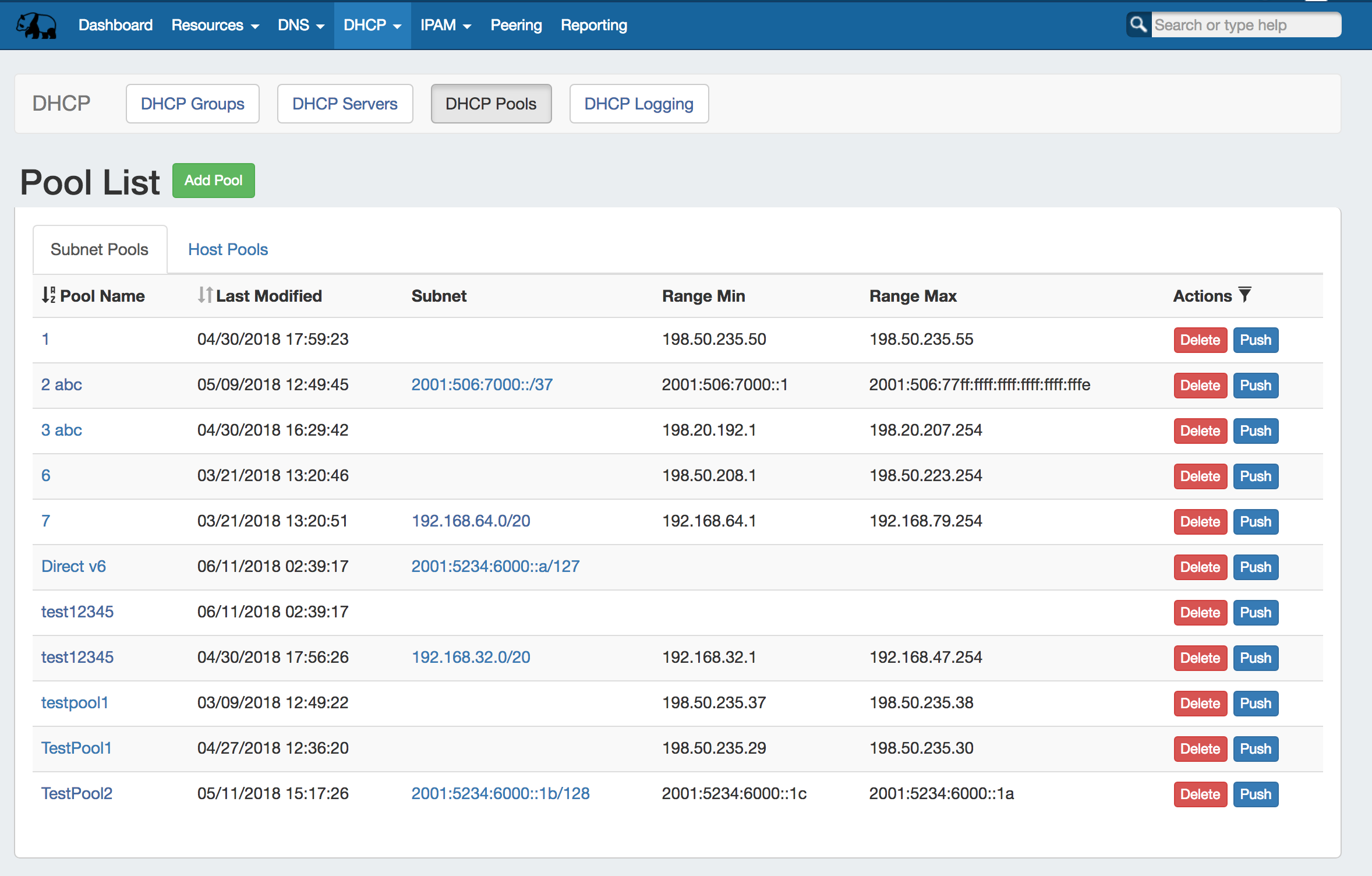Image resolution: width=1372 pixels, height=876 pixels.
Task: Expand the IPAM dropdown menu
Action: coord(445,25)
